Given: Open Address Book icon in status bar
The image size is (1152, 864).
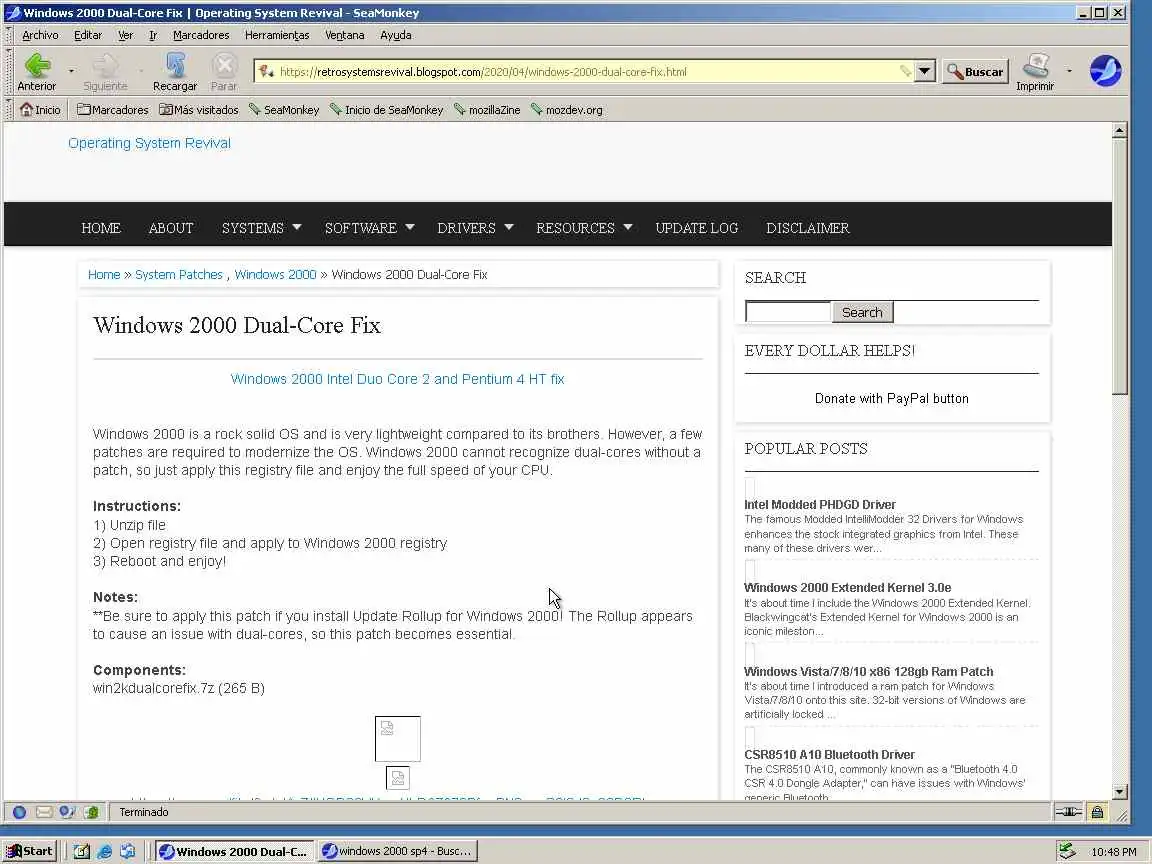Looking at the screenshot, I should (91, 812).
